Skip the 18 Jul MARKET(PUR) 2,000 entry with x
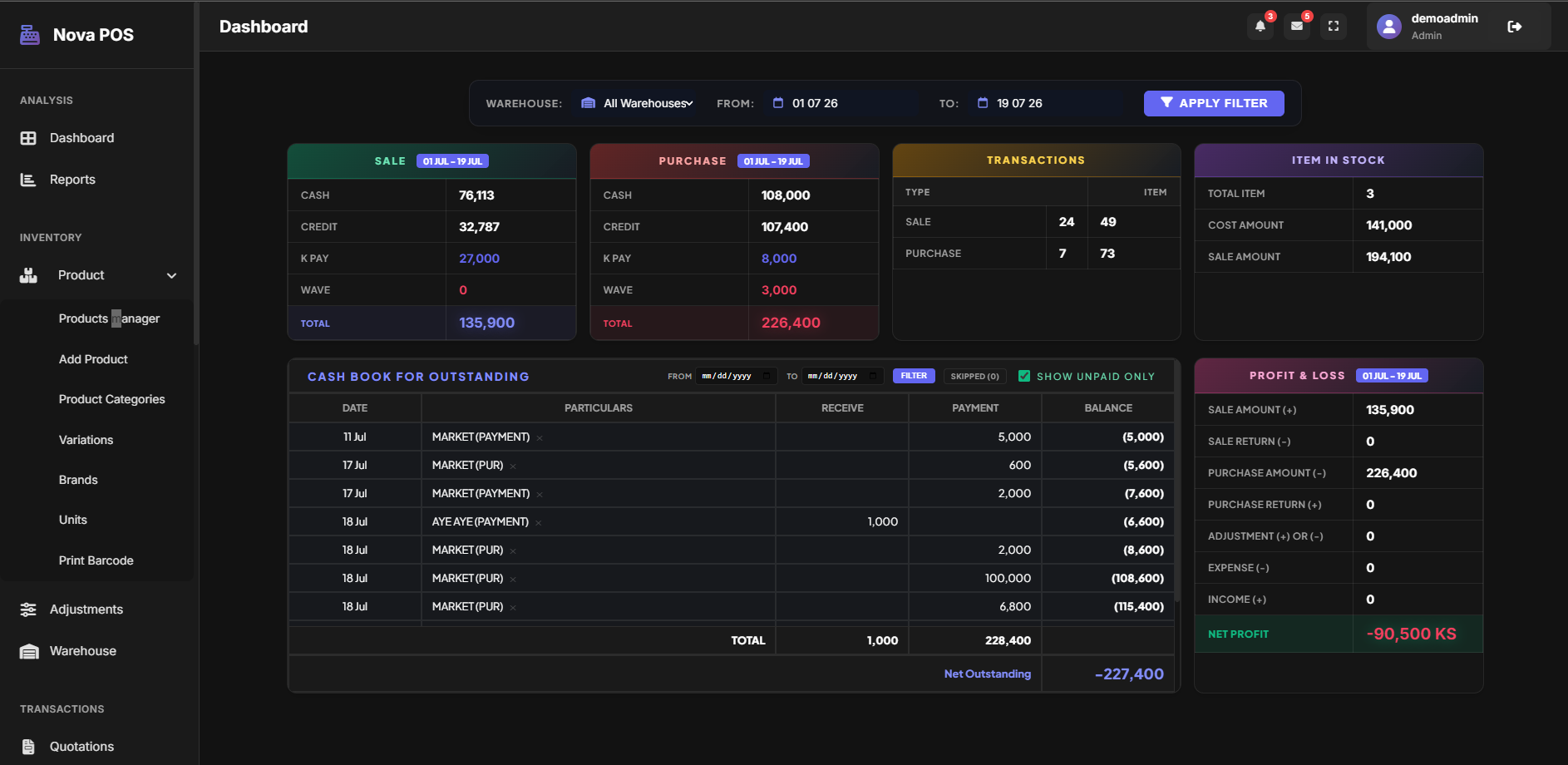The width and height of the screenshot is (1568, 765). pyautogui.click(x=513, y=551)
